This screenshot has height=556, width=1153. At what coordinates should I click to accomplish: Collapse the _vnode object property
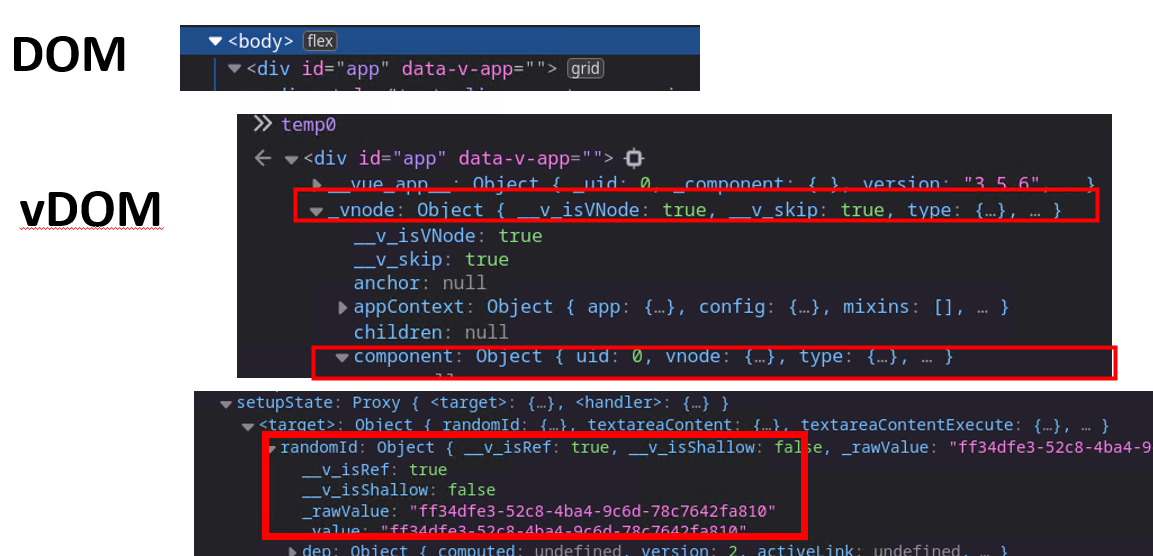click(x=316, y=211)
